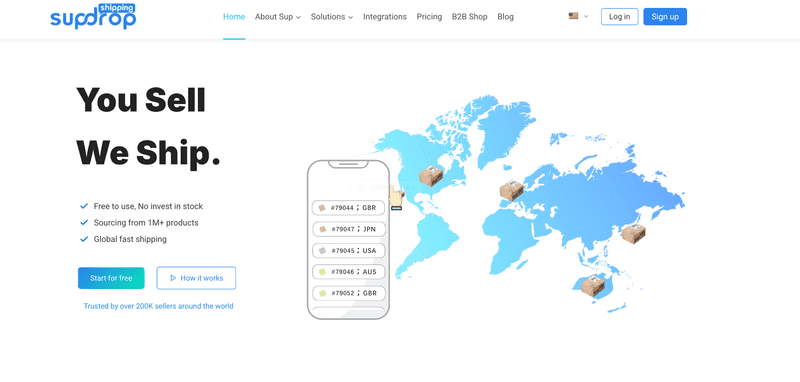
Task: Click Trusted by over 200K sellers text
Action: (x=158, y=306)
